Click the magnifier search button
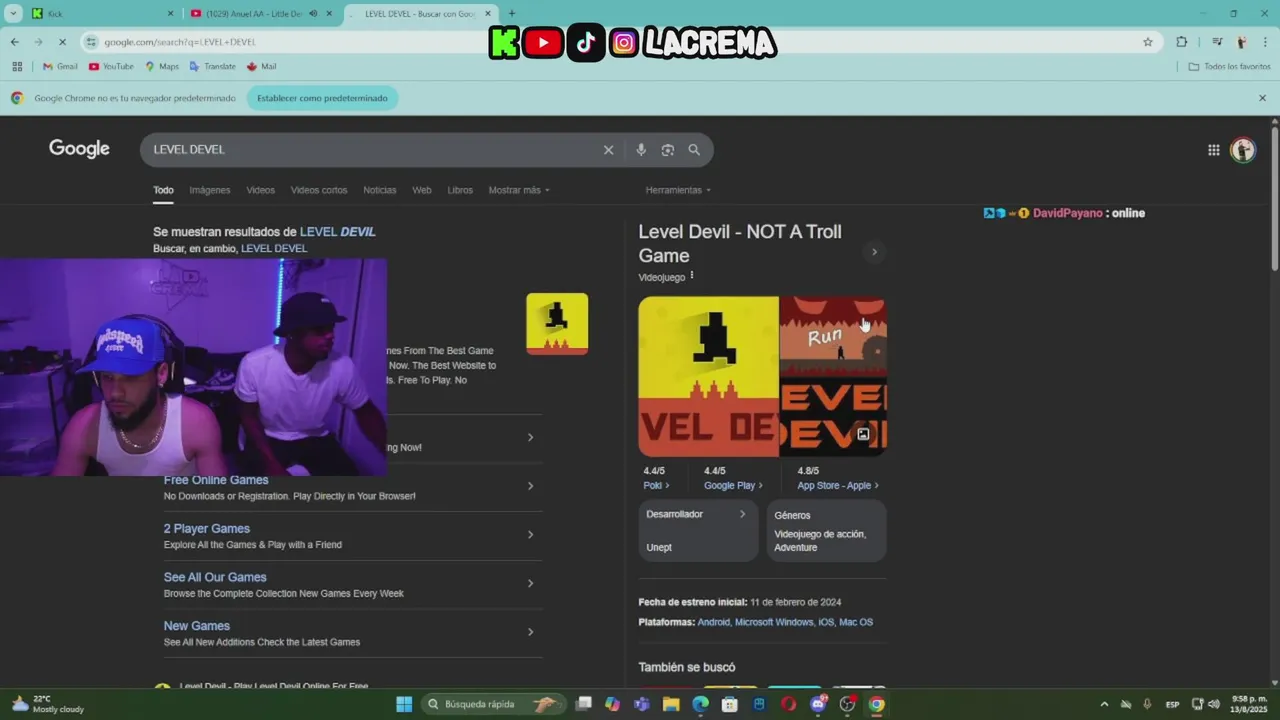Viewport: 1280px width, 720px height. pyautogui.click(x=694, y=150)
